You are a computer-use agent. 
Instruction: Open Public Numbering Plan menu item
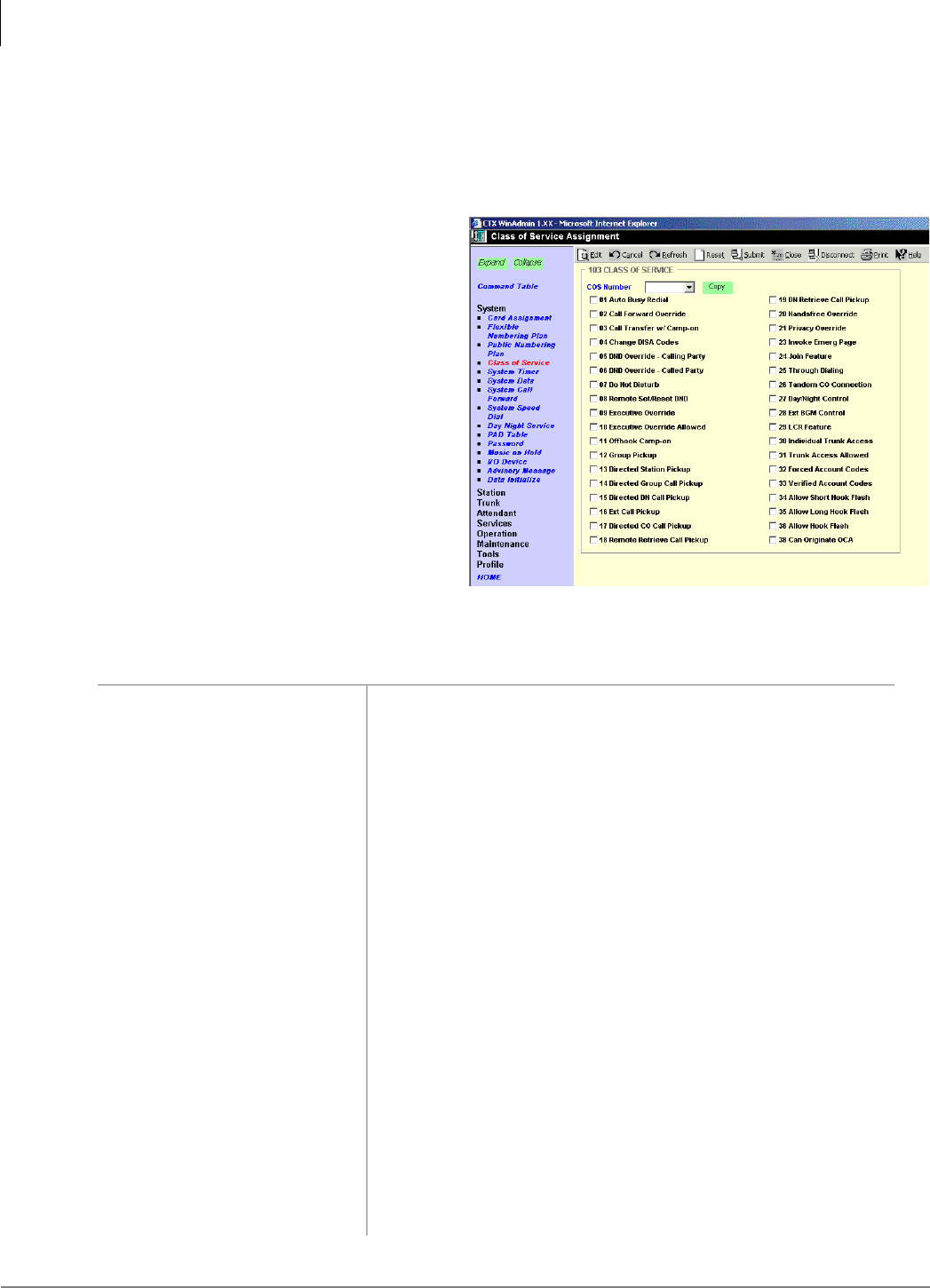pos(521,349)
